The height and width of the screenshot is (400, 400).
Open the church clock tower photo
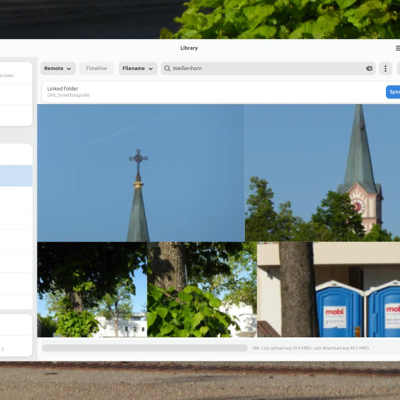(x=322, y=173)
